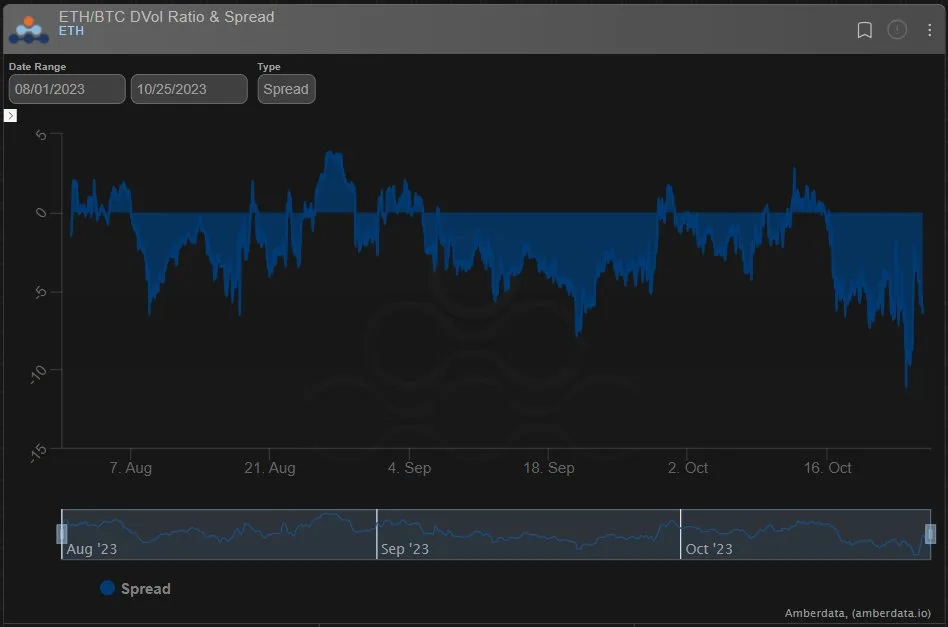Click the Date Range label

(37, 67)
